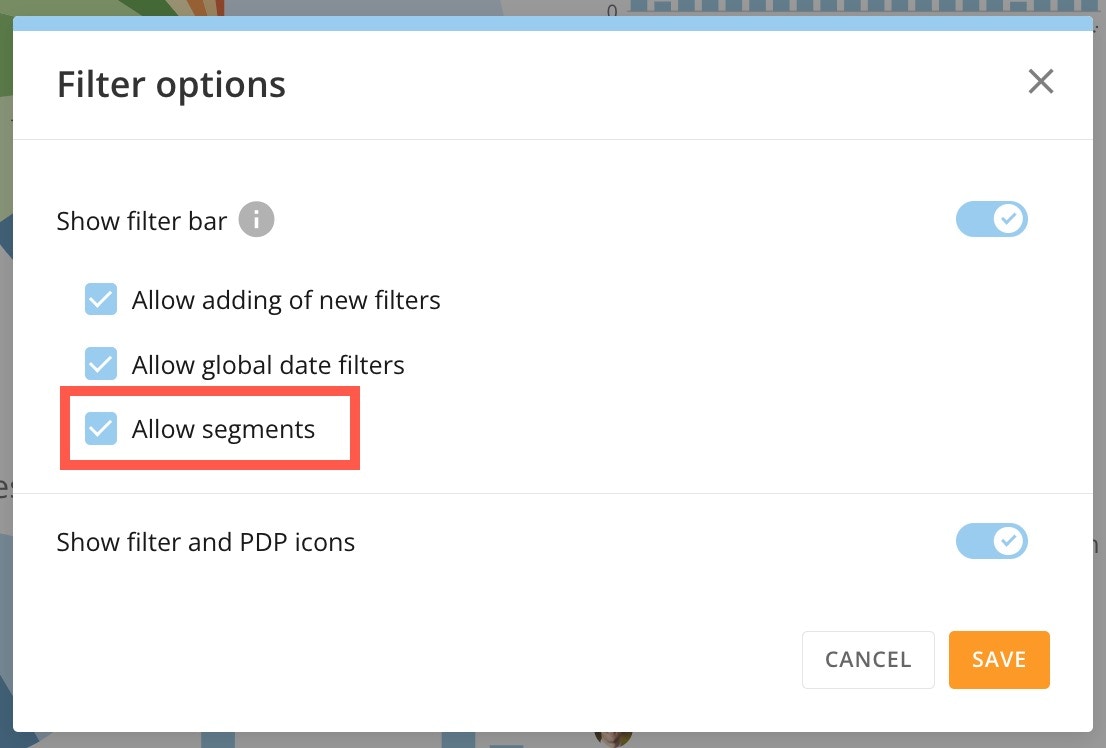Turn off Show filter and PDP icons

pos(992,541)
